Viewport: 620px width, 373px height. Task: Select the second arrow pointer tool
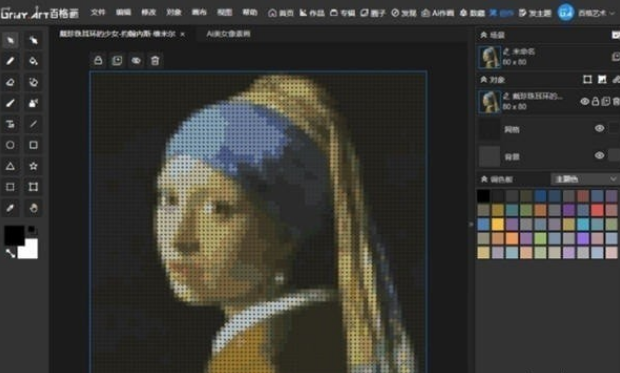pos(33,40)
